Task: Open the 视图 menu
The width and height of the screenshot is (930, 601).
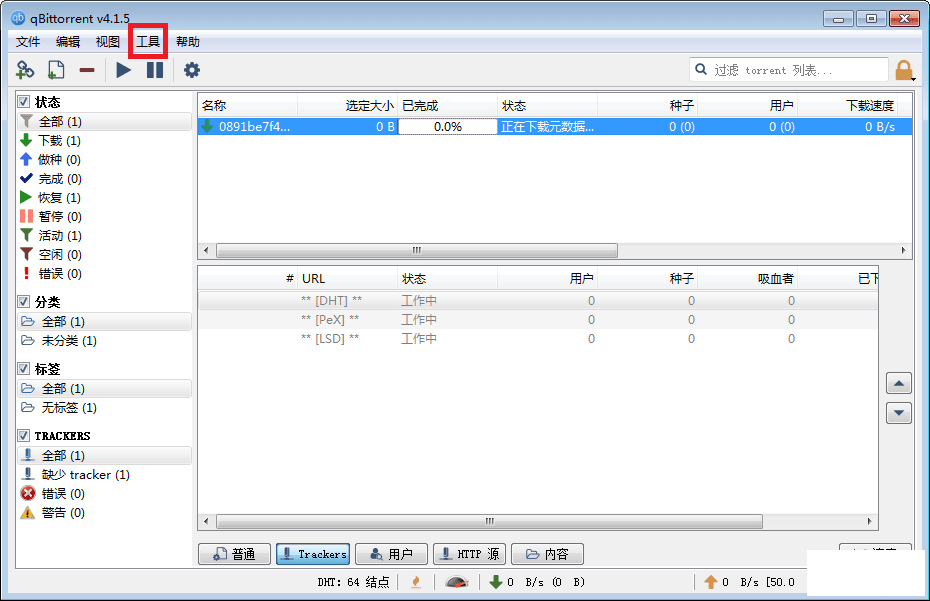Action: (x=107, y=42)
